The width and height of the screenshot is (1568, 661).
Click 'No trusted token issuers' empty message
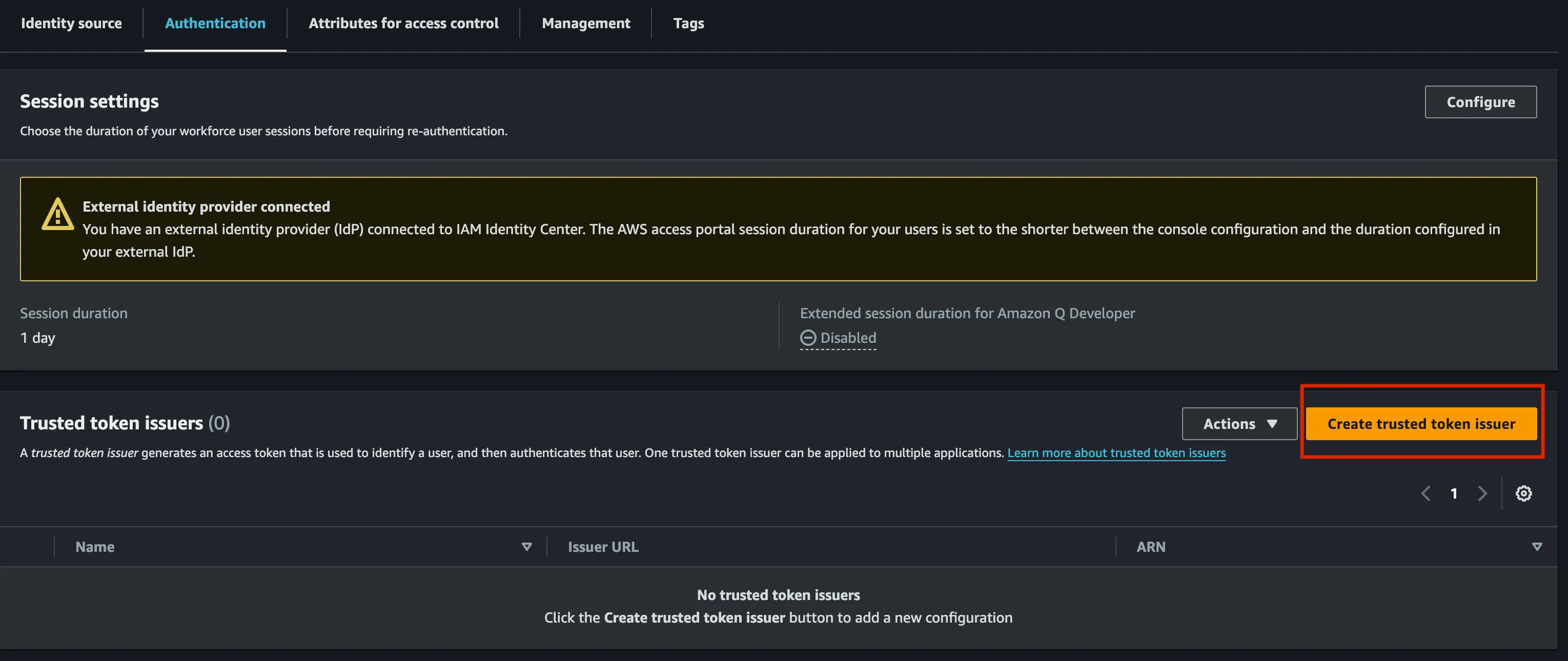[779, 595]
